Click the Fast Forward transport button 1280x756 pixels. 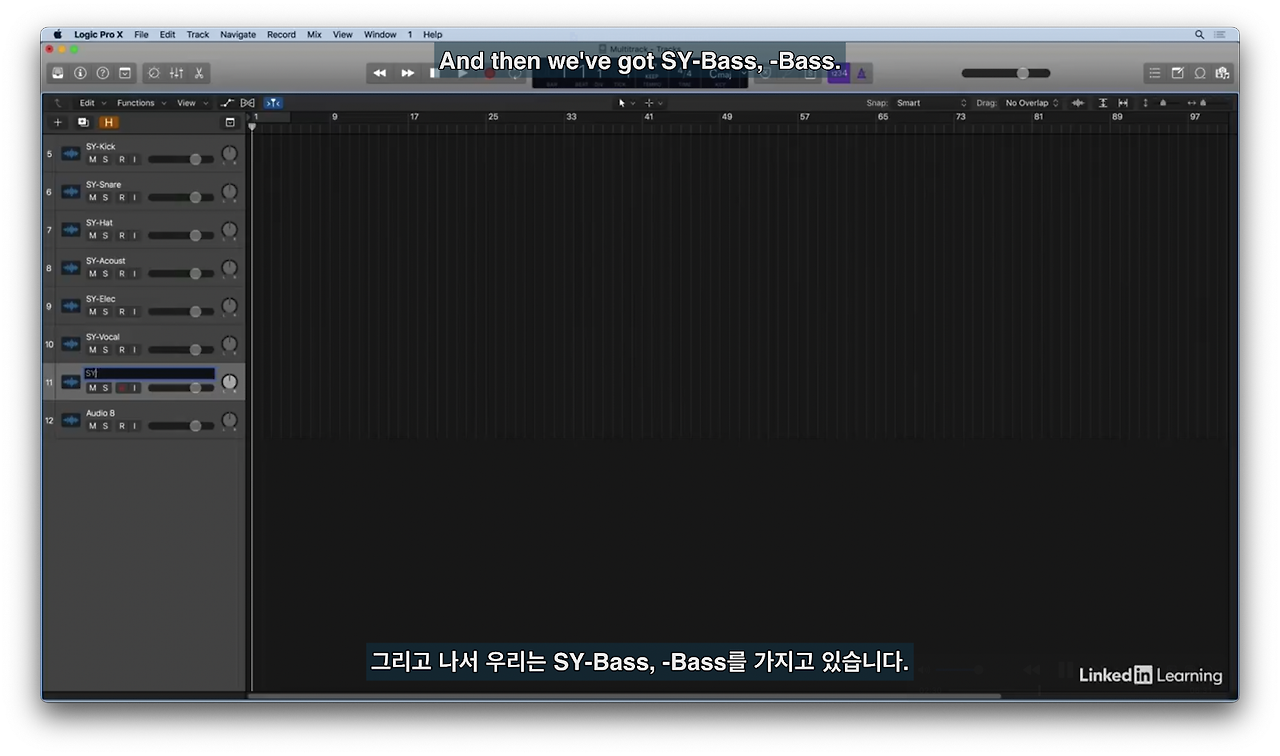(x=408, y=73)
